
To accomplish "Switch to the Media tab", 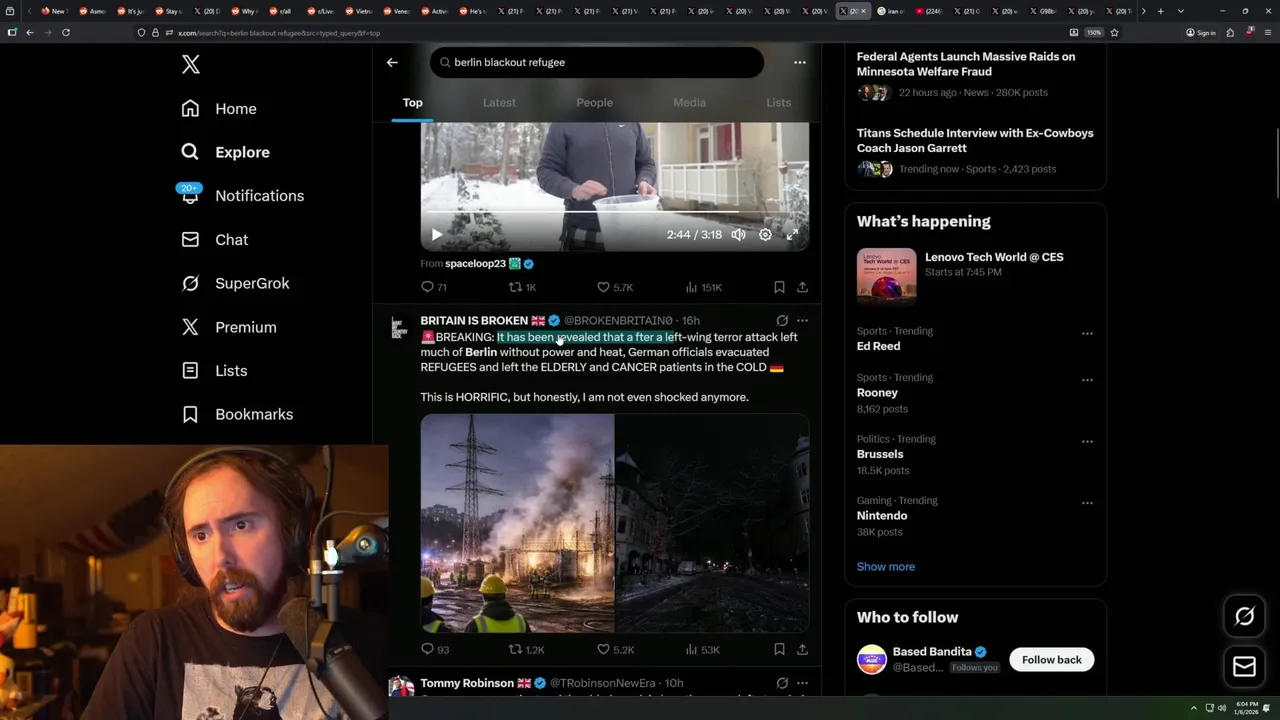I will click(x=689, y=102).
